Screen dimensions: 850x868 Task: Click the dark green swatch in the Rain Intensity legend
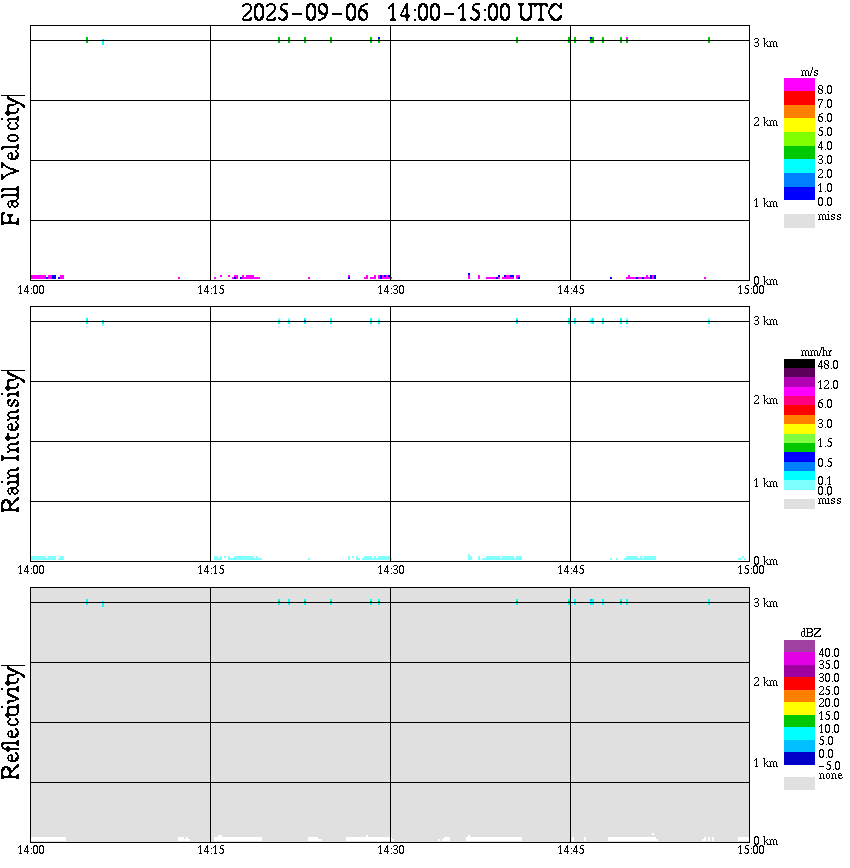click(x=799, y=447)
